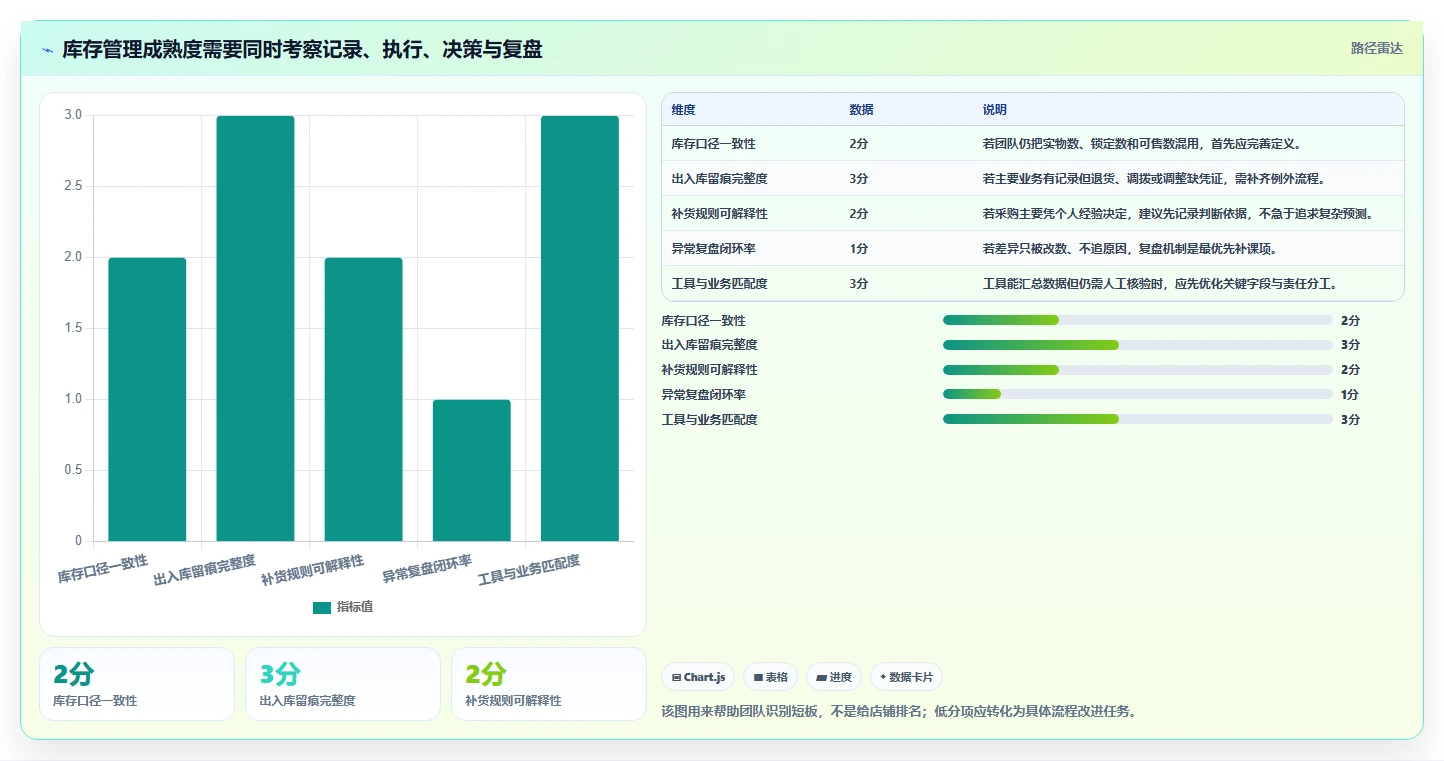The width and height of the screenshot is (1444, 761).
Task: Click the progress bar for 出入库留痕完整度
Action: pyautogui.click(x=1138, y=345)
